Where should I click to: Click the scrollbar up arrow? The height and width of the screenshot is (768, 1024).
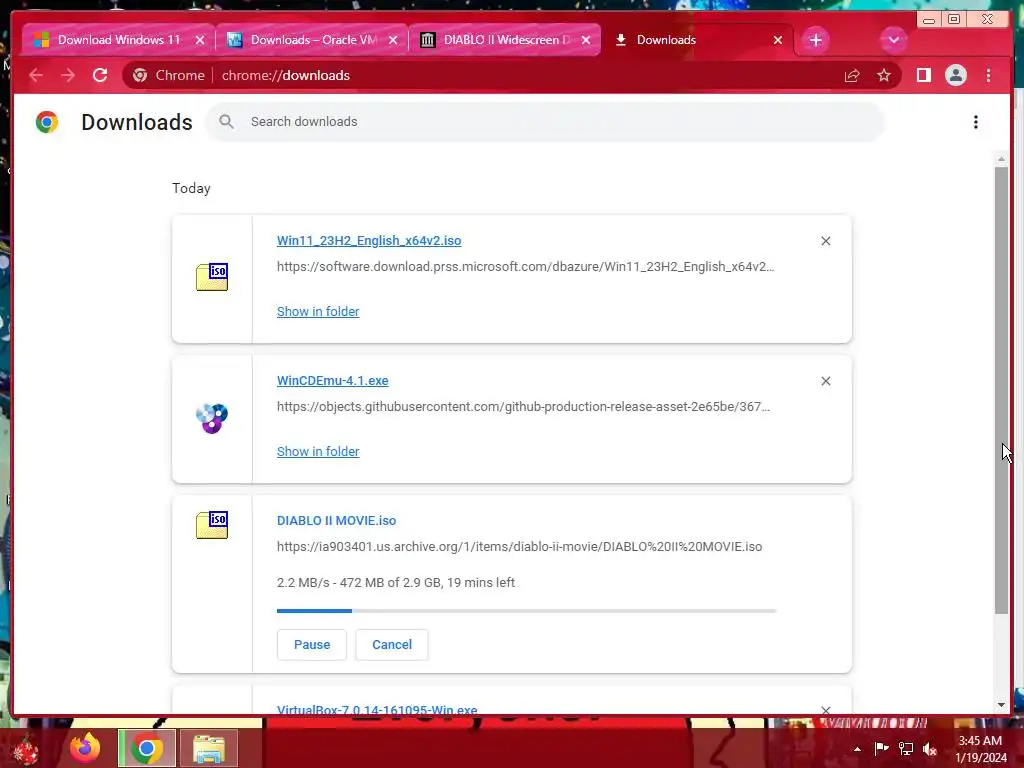[1001, 159]
